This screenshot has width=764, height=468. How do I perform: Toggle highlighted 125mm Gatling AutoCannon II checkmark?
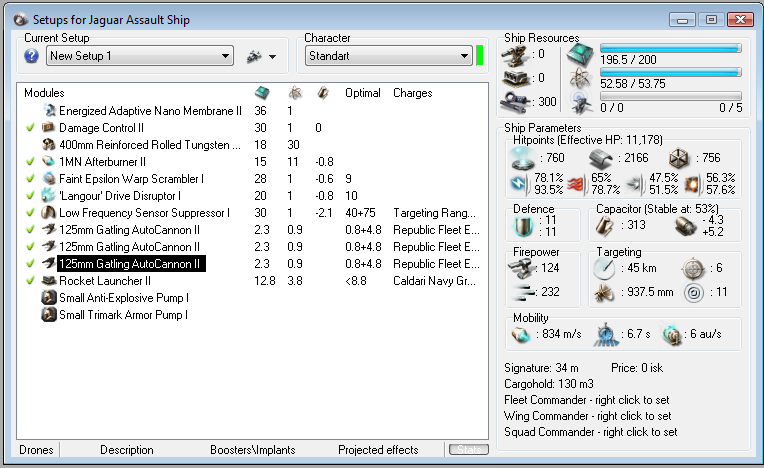click(30, 263)
